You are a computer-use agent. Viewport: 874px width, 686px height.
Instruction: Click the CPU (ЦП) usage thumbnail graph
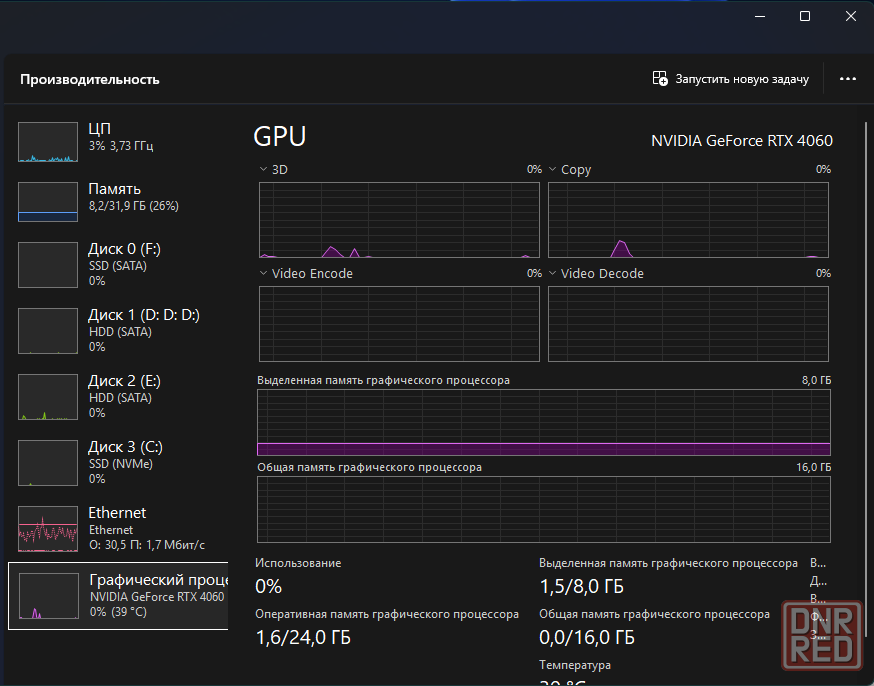[48, 142]
